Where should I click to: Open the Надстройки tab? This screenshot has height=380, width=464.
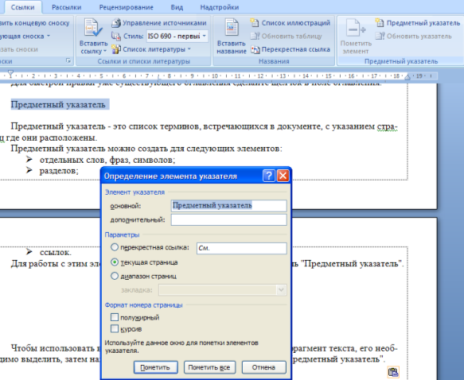pyautogui.click(x=219, y=7)
